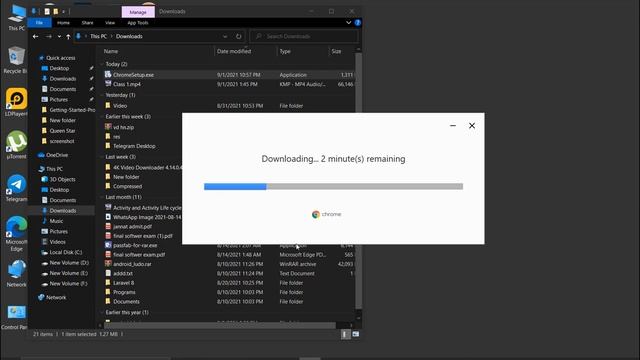Viewport: 640px width, 360px height.
Task: Select Laravel 8 folder
Action: point(123,283)
